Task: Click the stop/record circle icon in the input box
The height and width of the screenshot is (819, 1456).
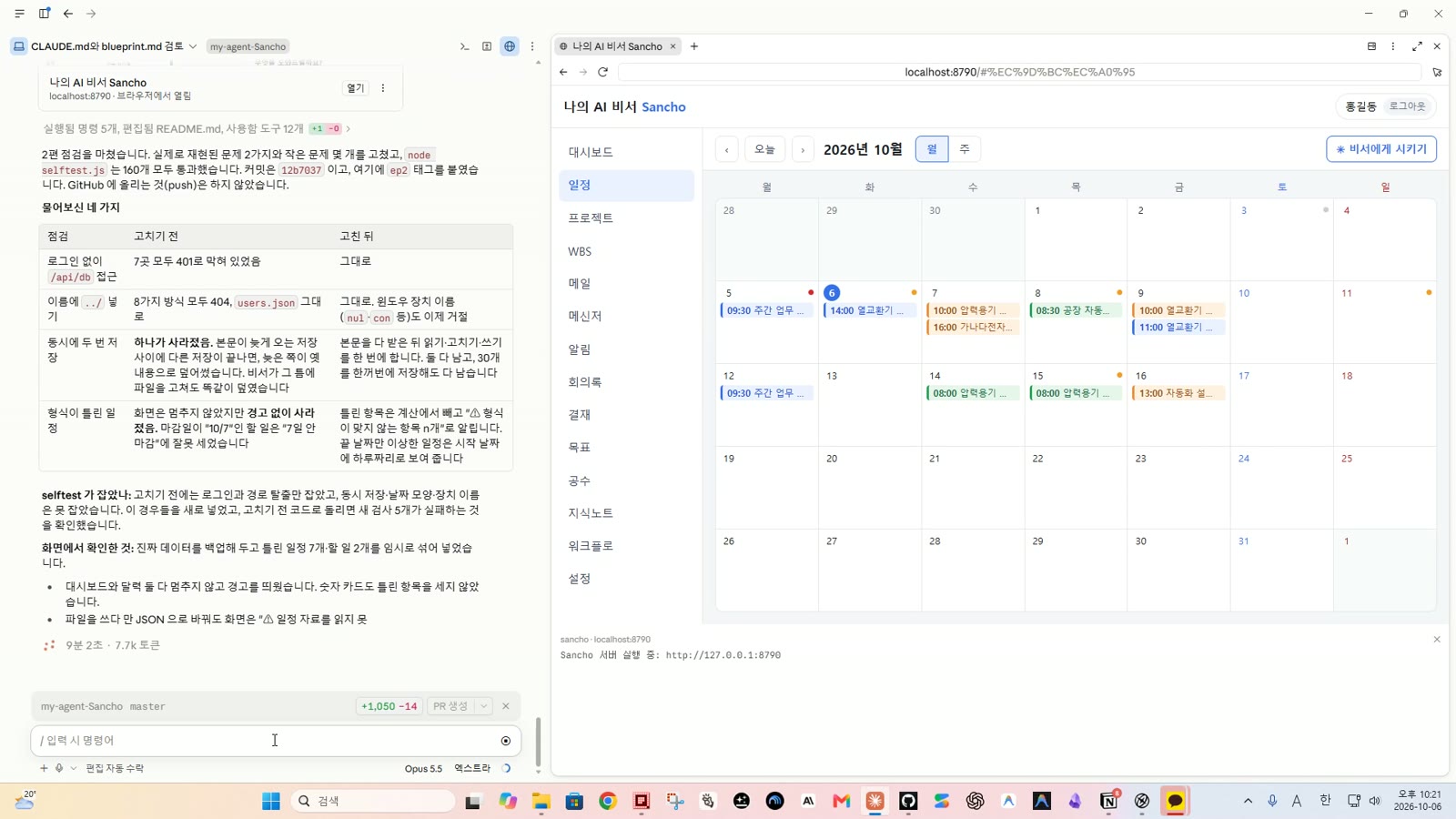Action: [506, 741]
